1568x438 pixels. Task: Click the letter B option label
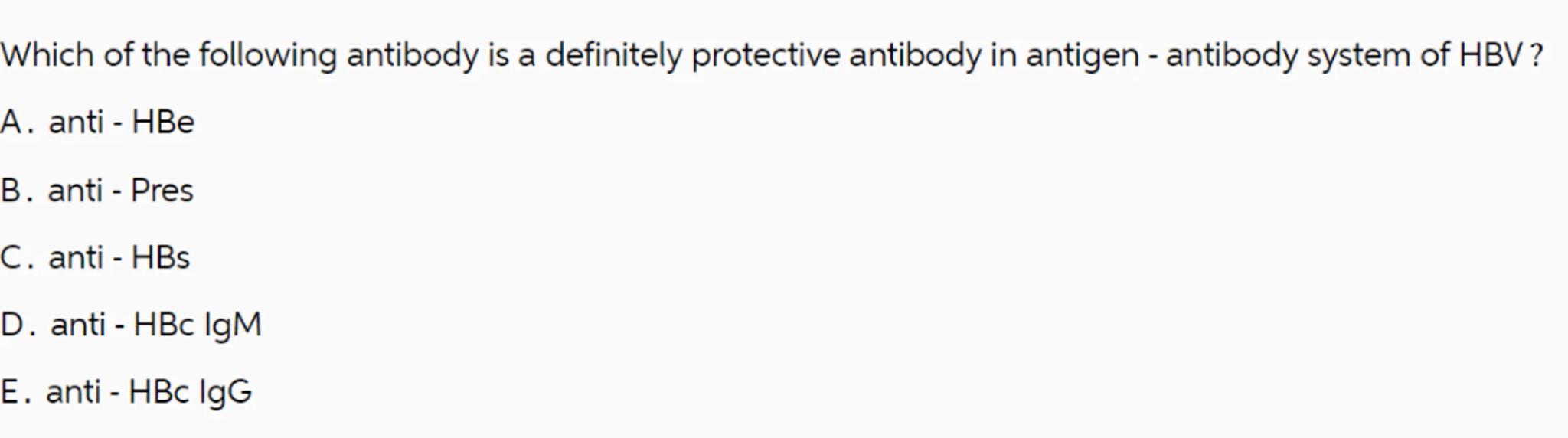[13, 190]
